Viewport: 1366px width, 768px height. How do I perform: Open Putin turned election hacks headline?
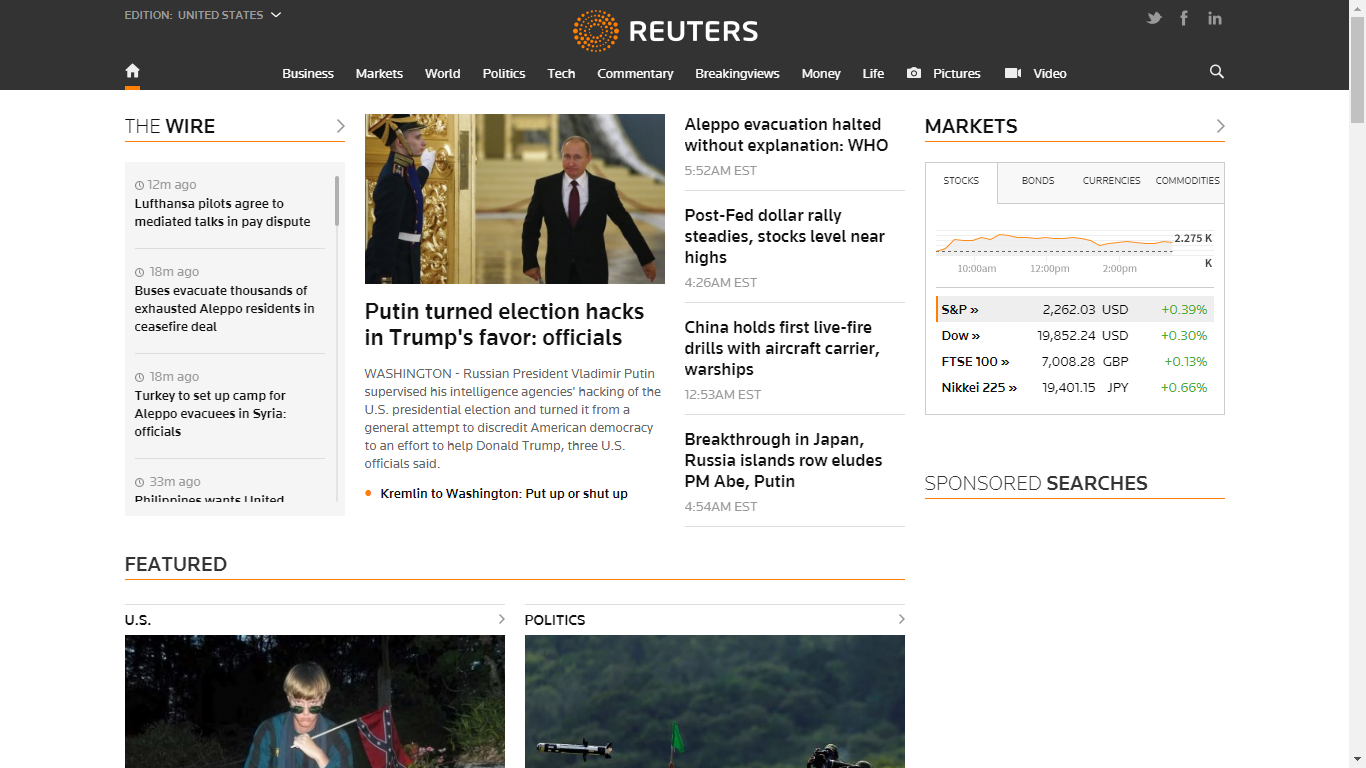[504, 324]
